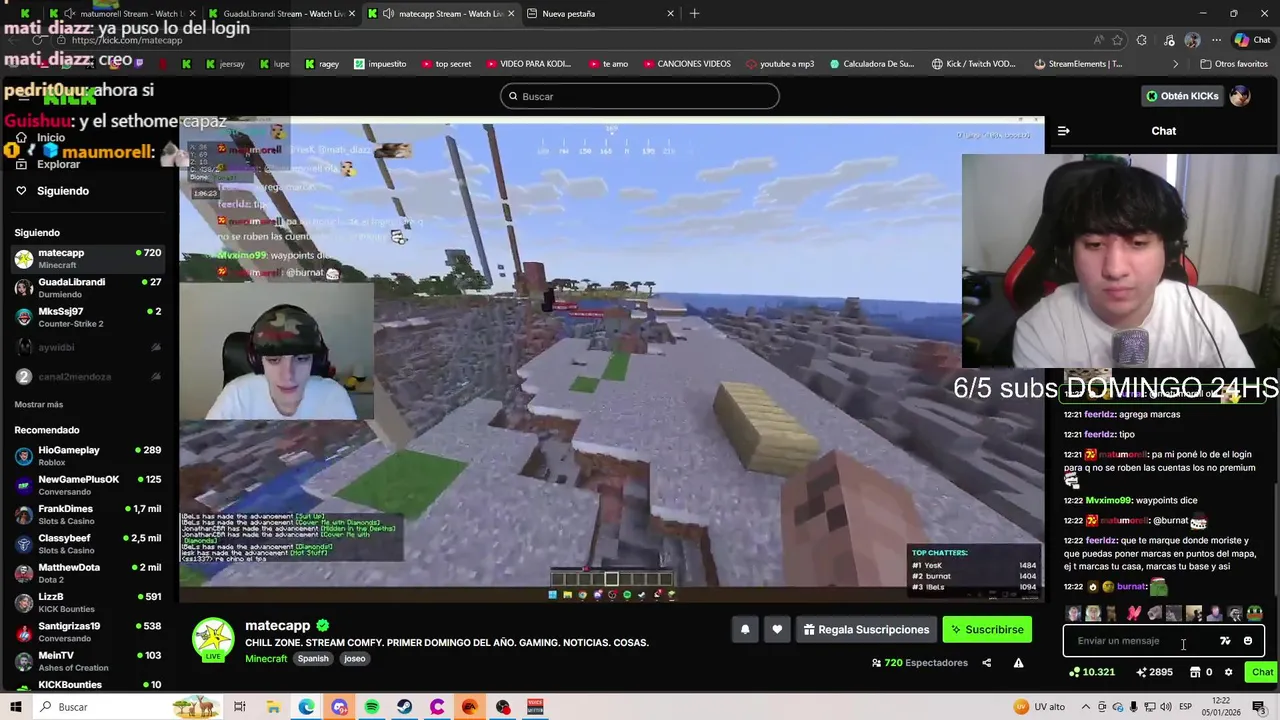The width and height of the screenshot is (1280, 720).
Task: Open 7TV emotes icon in chat input
Action: (x=1225, y=641)
